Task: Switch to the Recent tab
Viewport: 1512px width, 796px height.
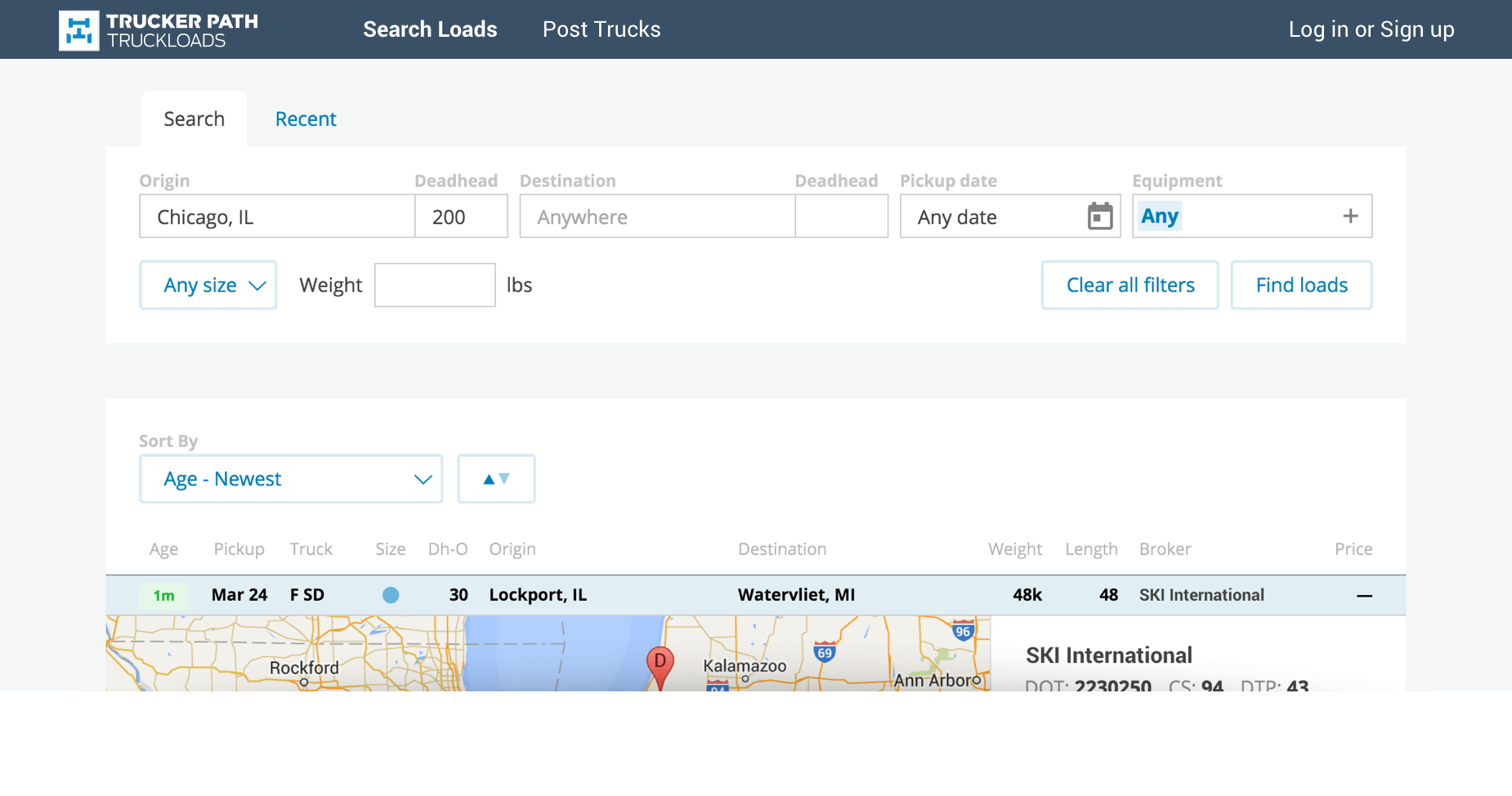Action: [306, 119]
